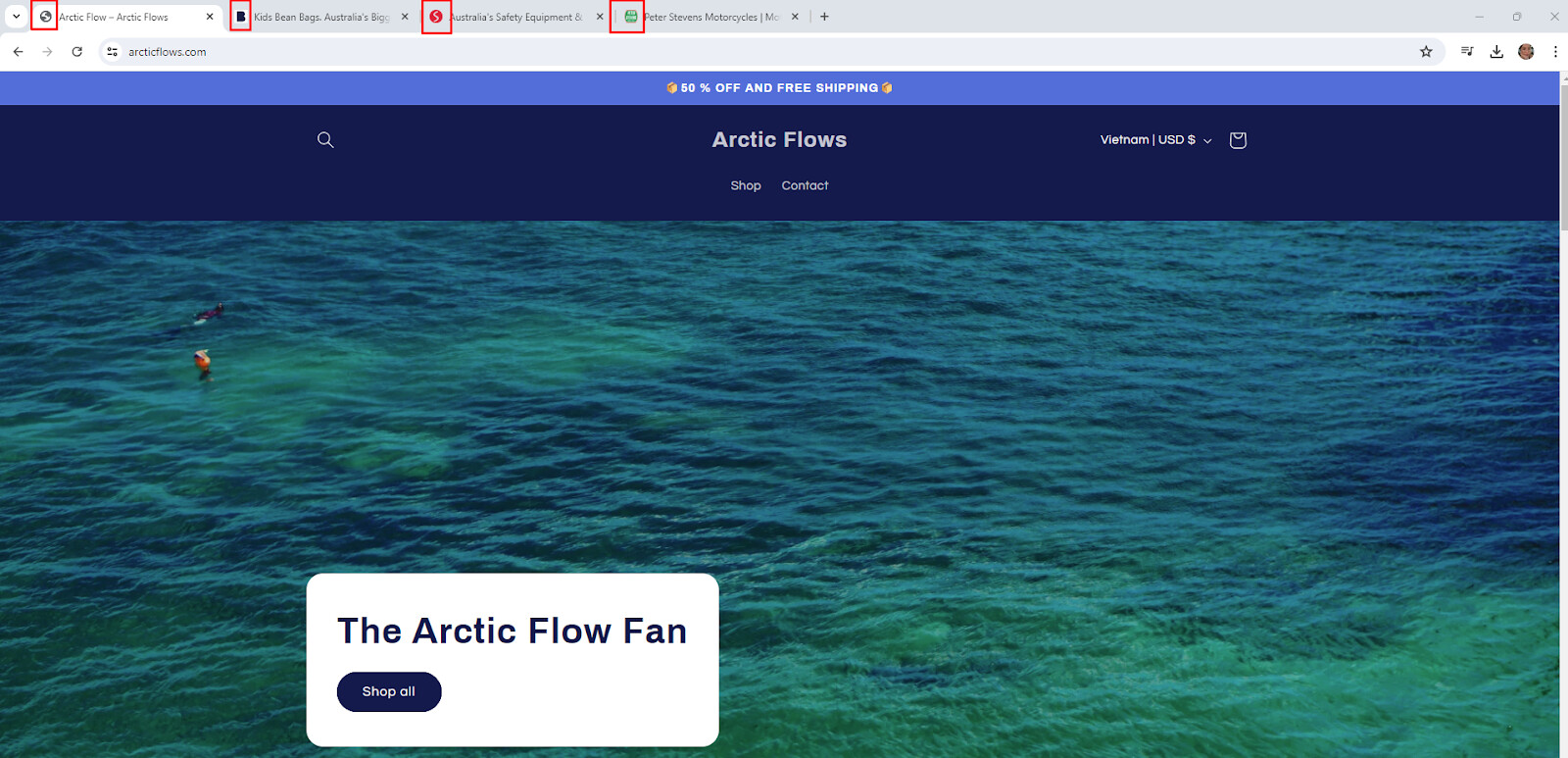
Task: Open the Chrome three-dot menu
Action: pyautogui.click(x=1555, y=52)
